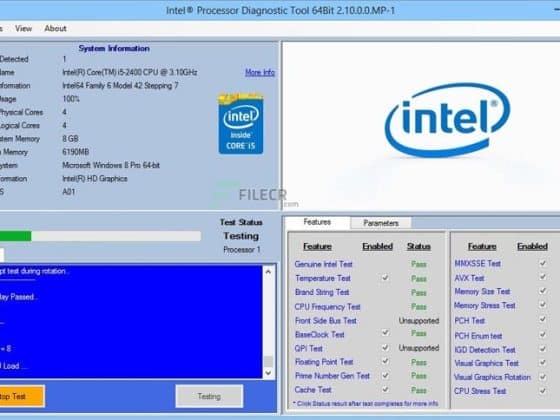Select the AVX Test label
560x420 pixels.
pos(469,278)
